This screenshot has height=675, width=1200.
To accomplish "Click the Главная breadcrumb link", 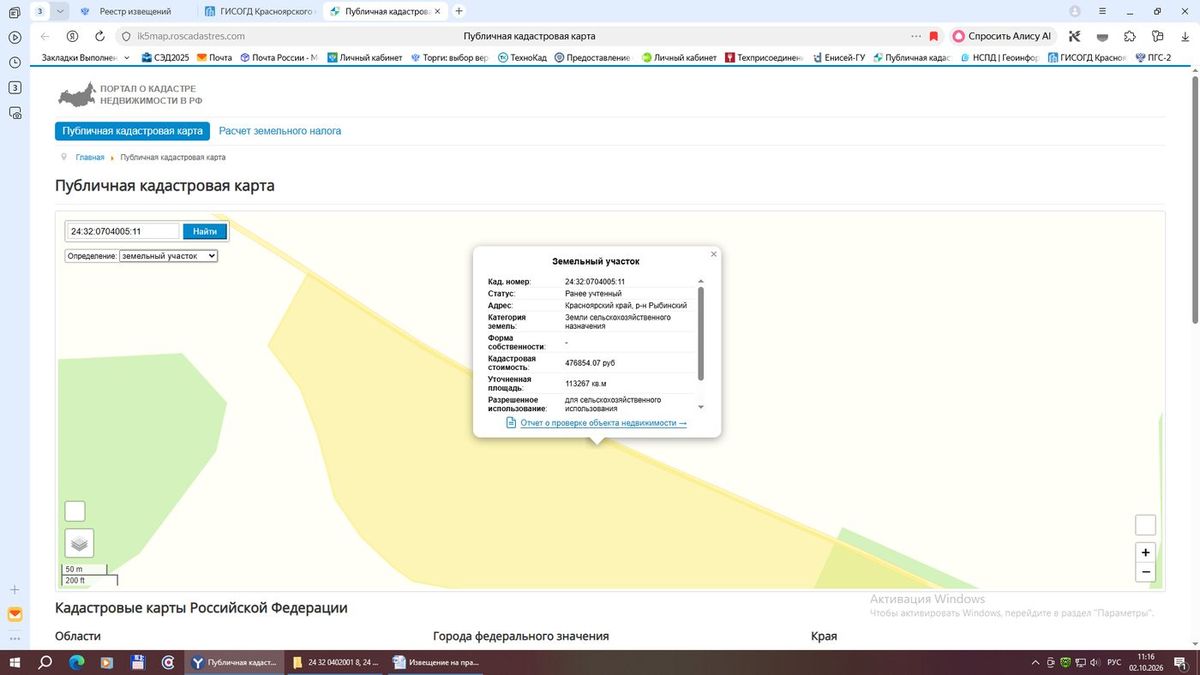I will (x=90, y=158).
